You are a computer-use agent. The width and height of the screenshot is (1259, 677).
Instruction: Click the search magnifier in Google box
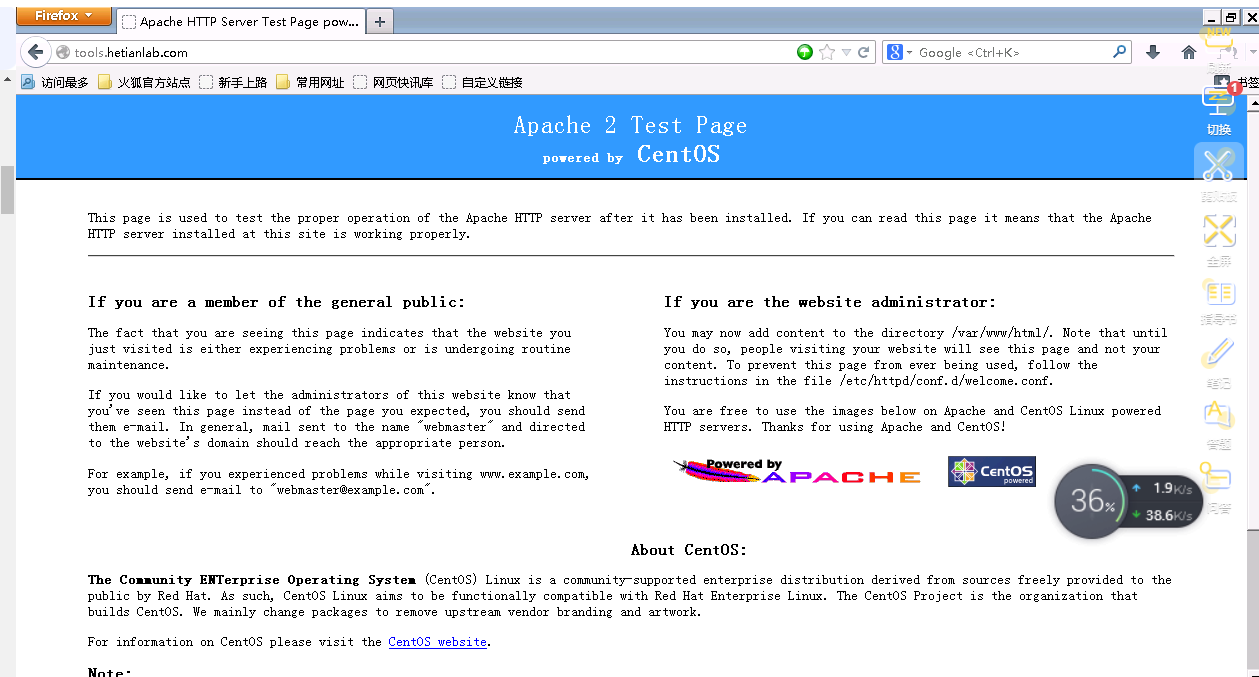(1120, 52)
